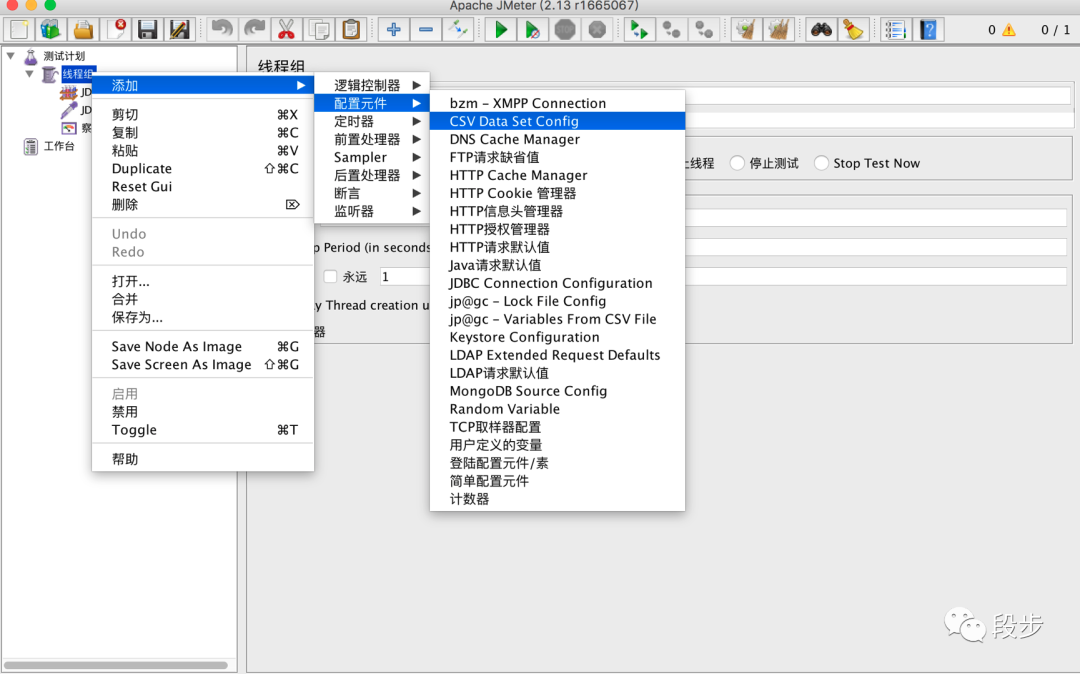Screen dimensions: 1080x674
Task: Choose JDBC Connection Configuration menu item
Action: pos(557,283)
